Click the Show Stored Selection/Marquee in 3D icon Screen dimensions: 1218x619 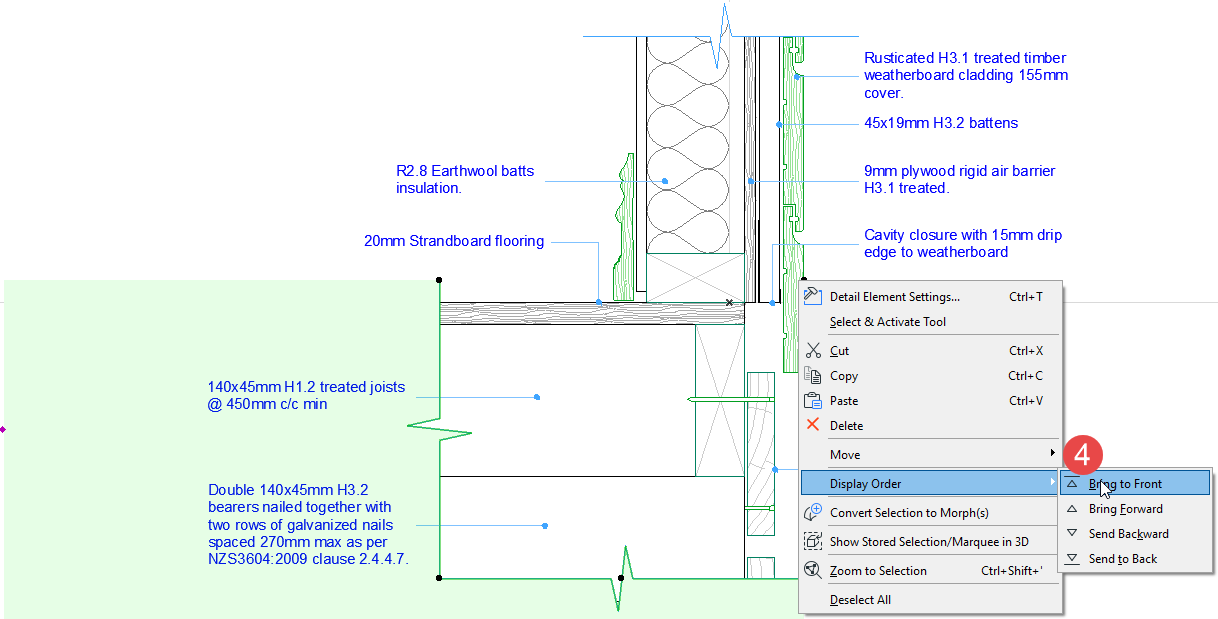pyautogui.click(x=813, y=542)
